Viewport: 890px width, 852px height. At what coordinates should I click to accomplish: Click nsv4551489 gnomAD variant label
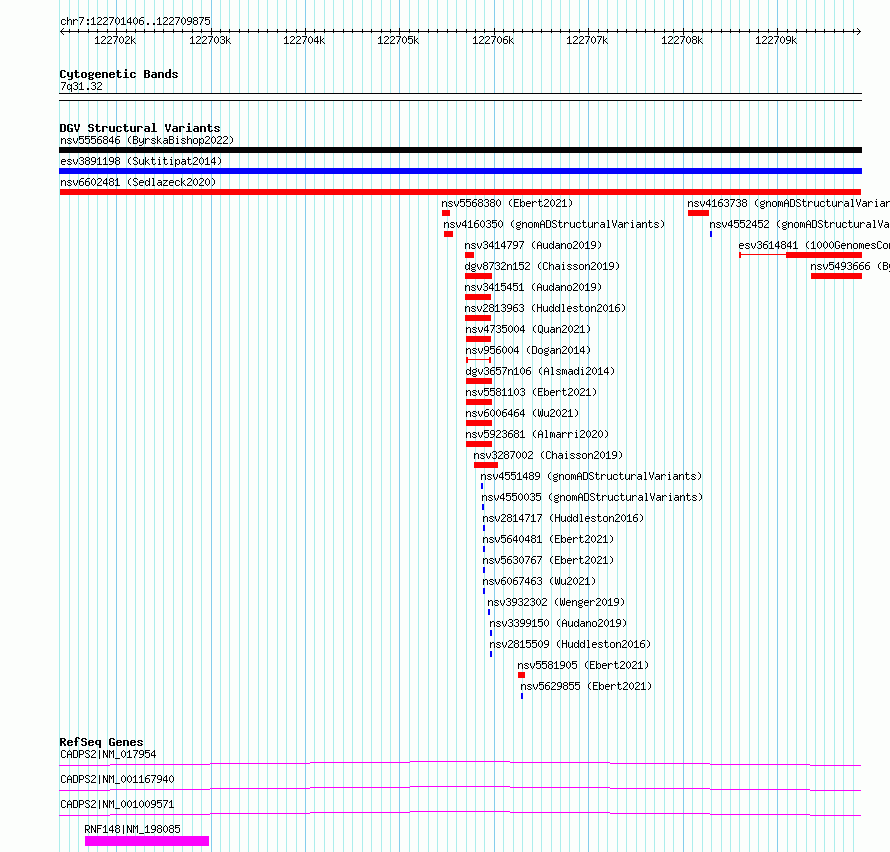click(x=591, y=476)
